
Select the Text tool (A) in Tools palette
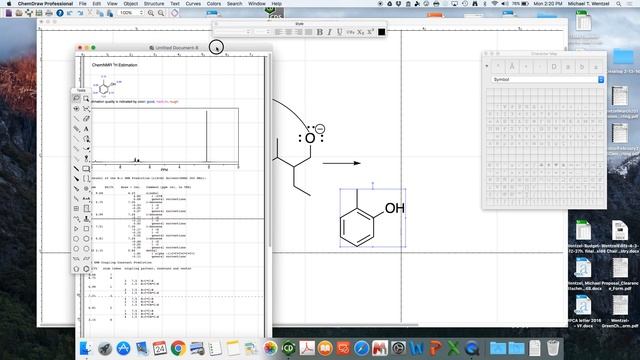pyautogui.click(x=86, y=129)
